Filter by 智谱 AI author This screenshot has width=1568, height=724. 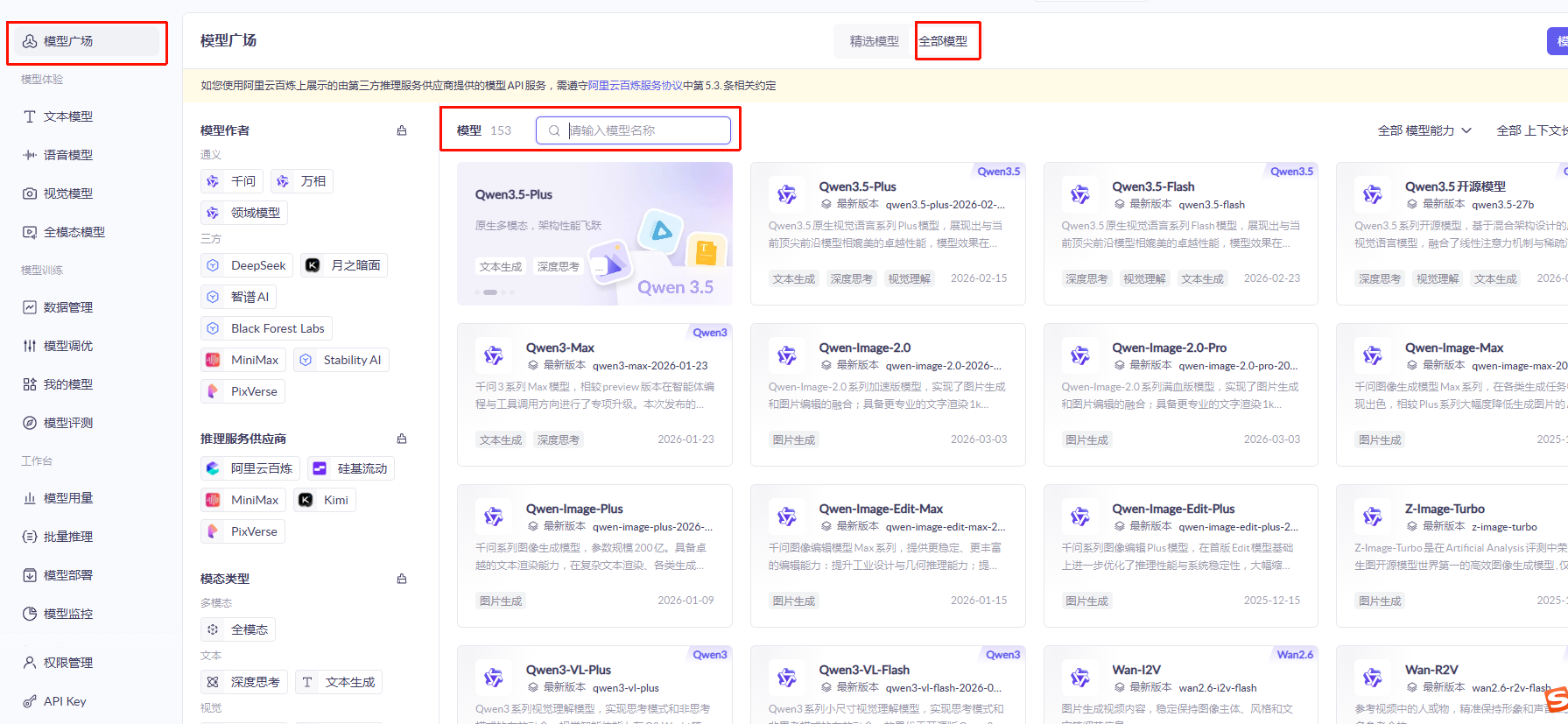coord(238,297)
